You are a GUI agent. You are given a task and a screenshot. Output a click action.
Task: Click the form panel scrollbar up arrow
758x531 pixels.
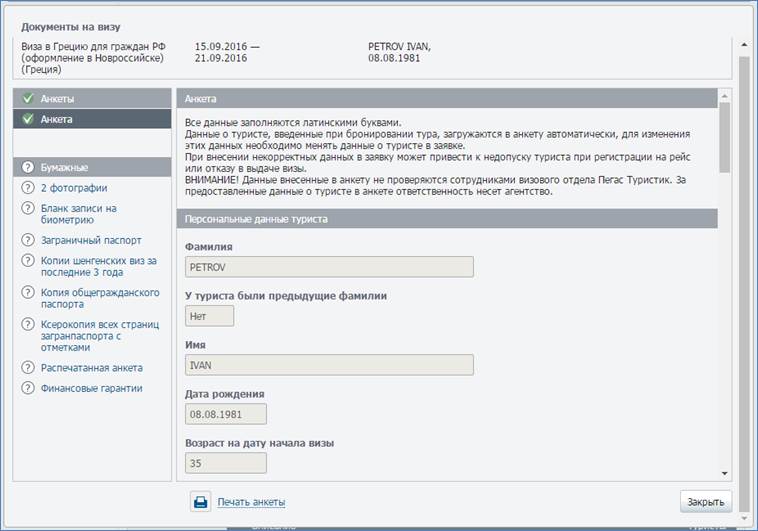point(725,96)
